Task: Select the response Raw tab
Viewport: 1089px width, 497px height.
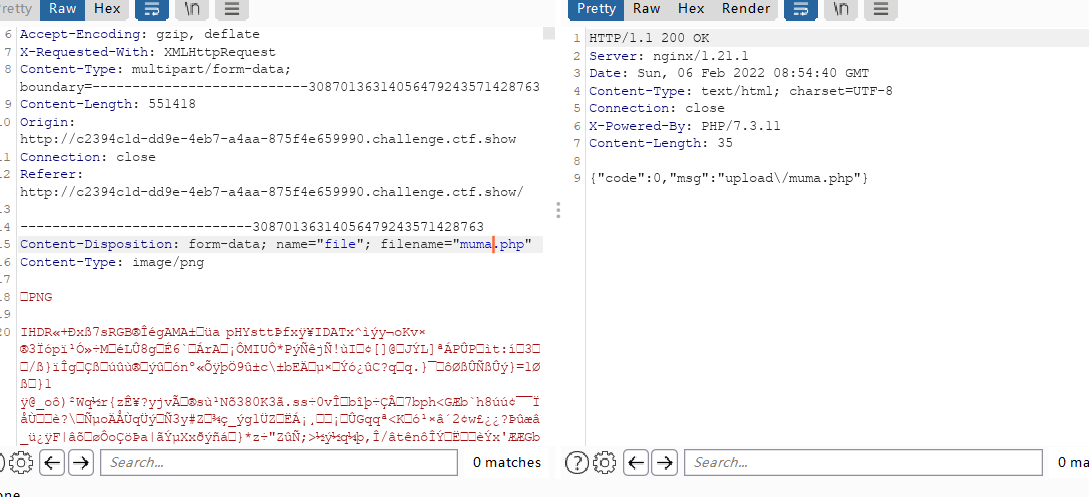Action: (647, 9)
